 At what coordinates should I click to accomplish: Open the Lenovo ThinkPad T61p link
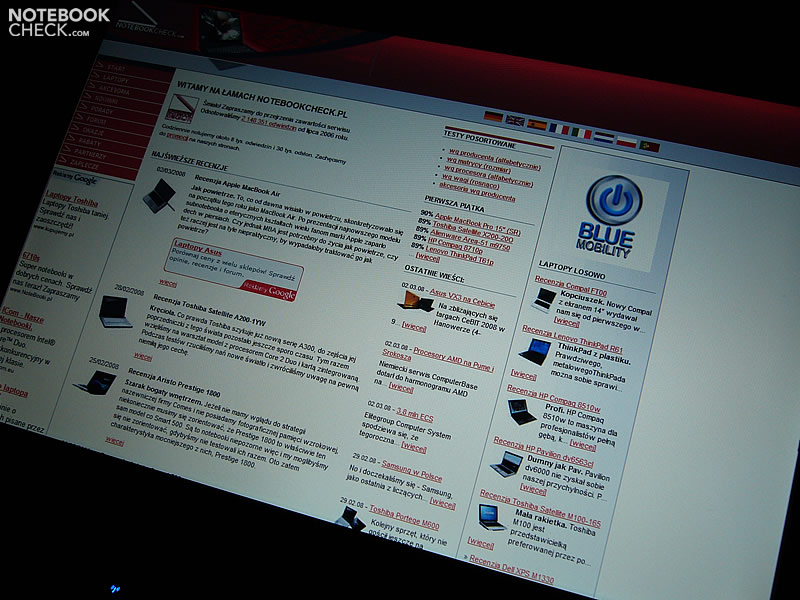[459, 255]
